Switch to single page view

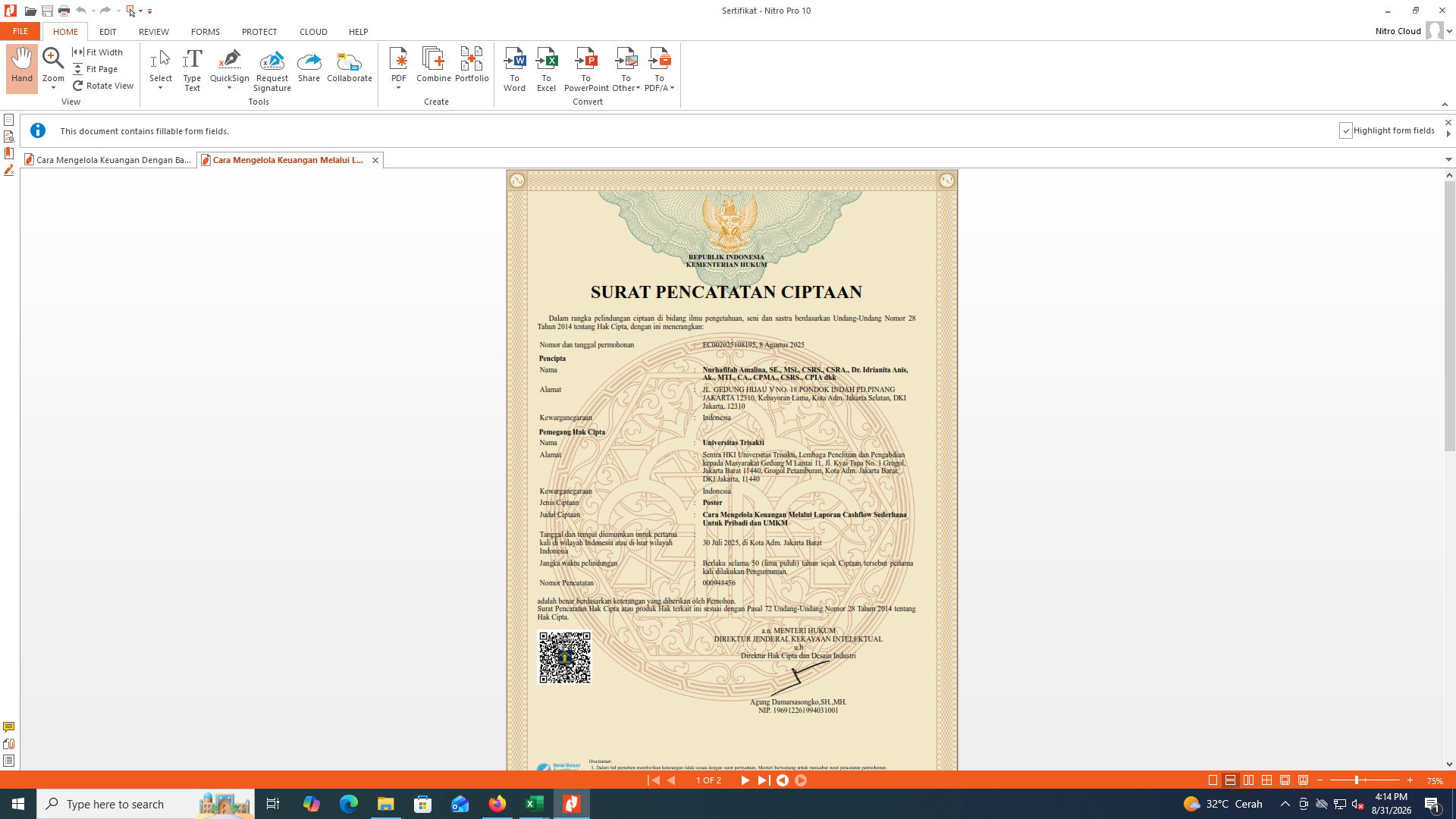tap(1213, 780)
